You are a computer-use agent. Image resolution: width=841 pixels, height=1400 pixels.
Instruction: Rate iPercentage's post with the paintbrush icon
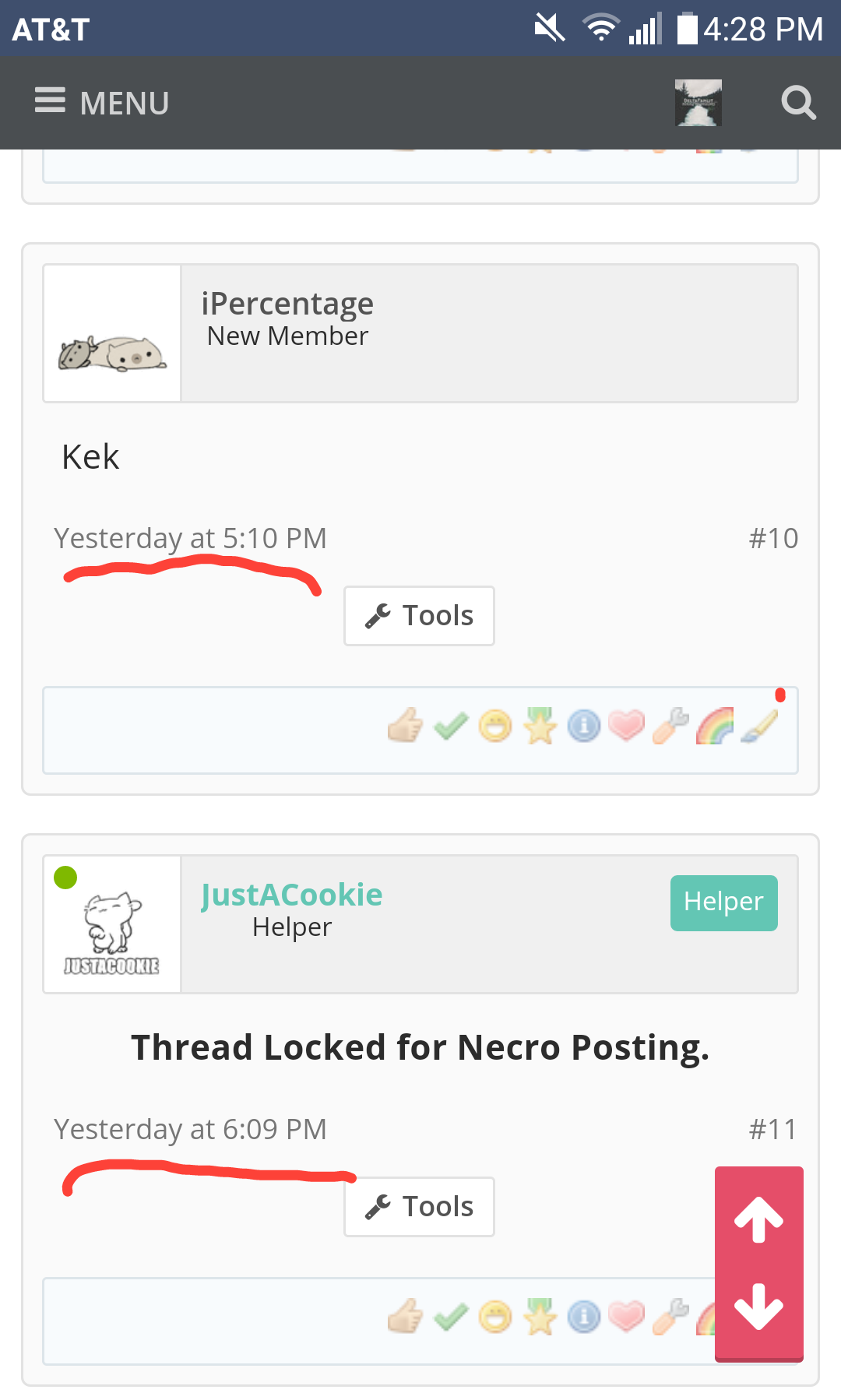coord(759,726)
